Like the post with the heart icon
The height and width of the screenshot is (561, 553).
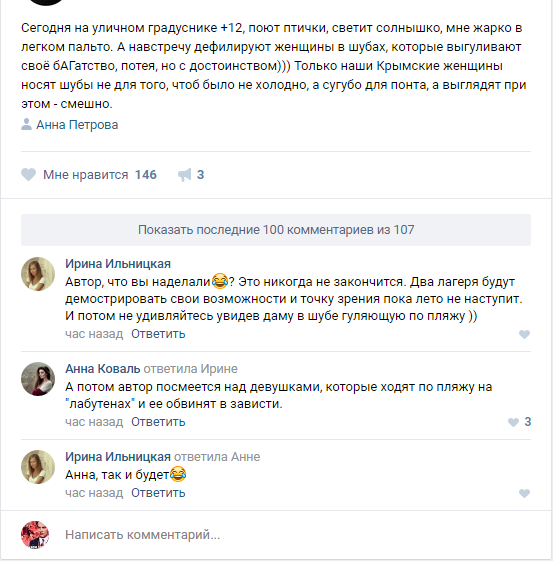click(28, 175)
